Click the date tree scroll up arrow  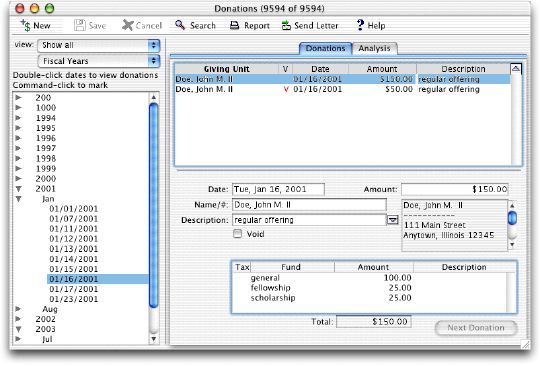click(x=154, y=97)
